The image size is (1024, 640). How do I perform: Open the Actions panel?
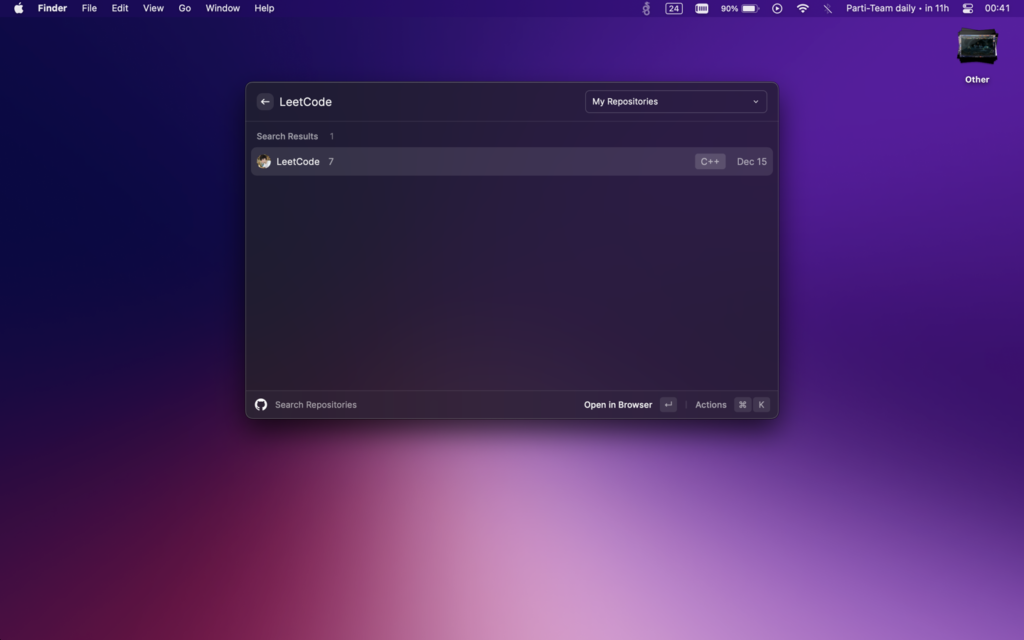coord(711,405)
